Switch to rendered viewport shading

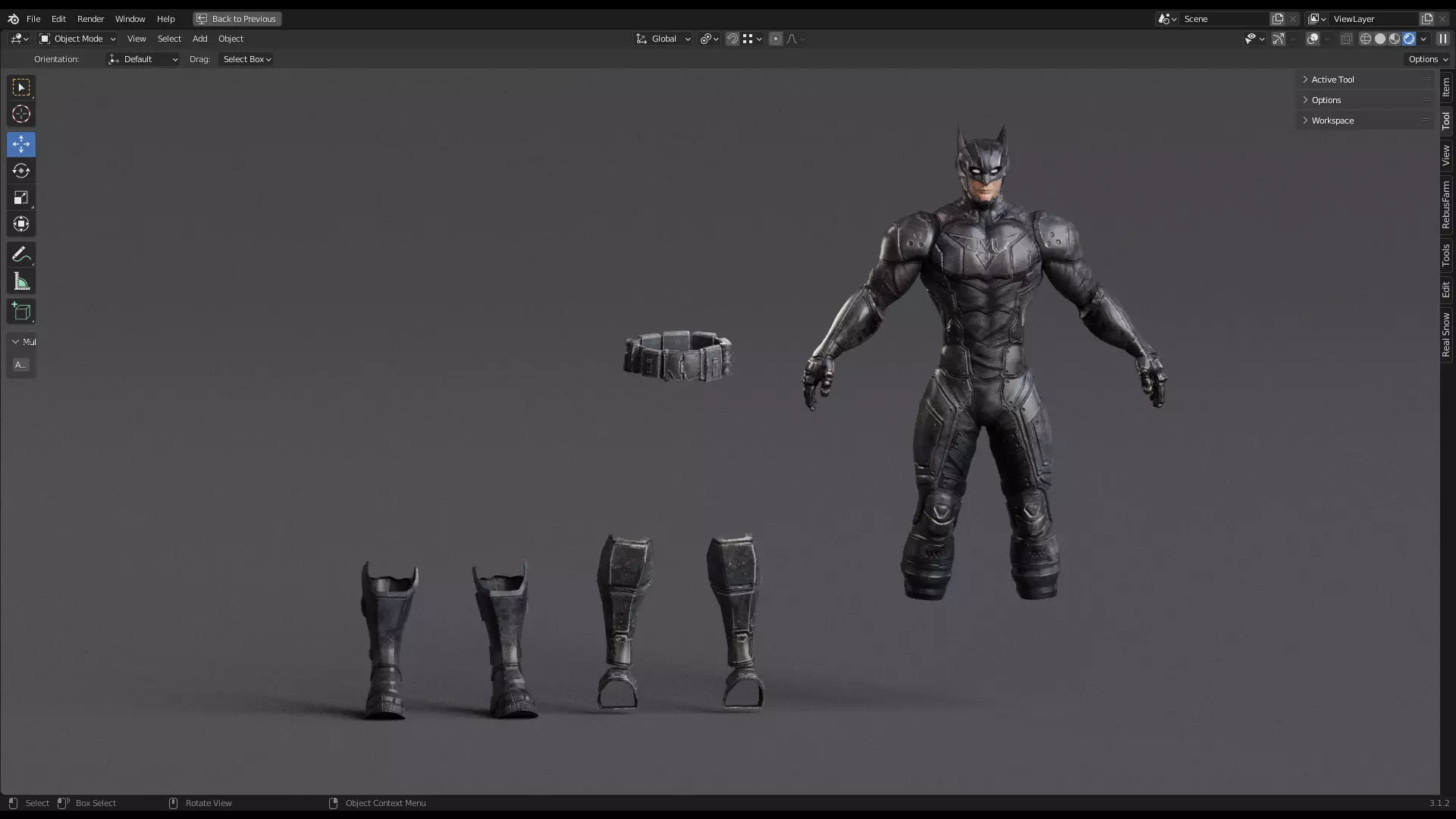(x=1409, y=39)
